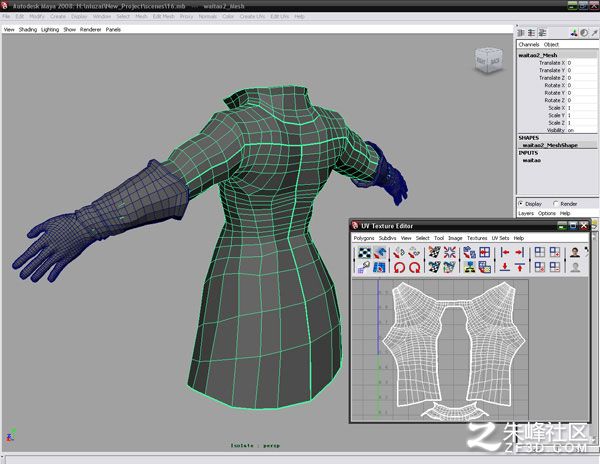Screen dimensions: 600x464
Task: Remove all UVs from isolate set
Action: tap(540, 267)
